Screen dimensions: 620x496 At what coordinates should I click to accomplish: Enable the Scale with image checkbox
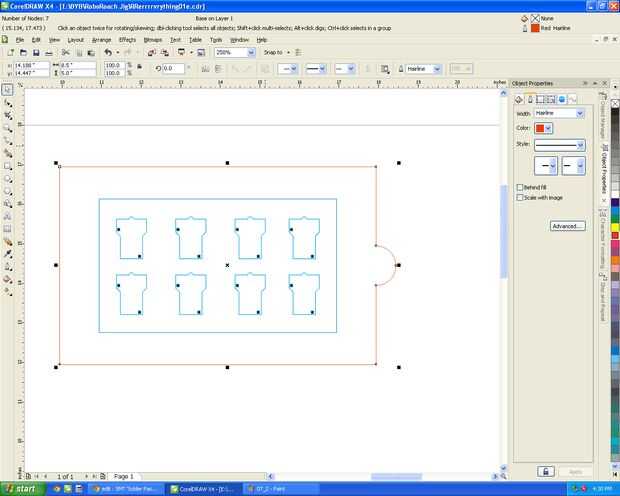520,197
